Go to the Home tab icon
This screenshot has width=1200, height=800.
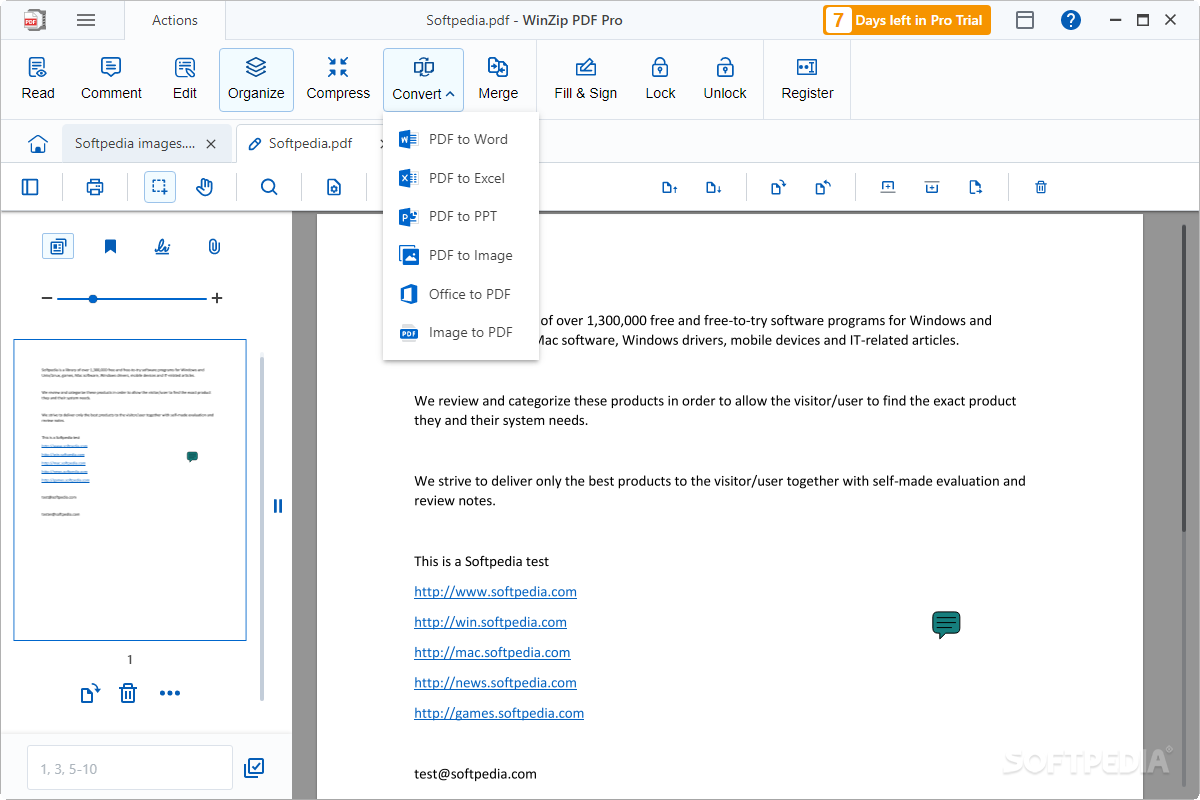tap(38, 144)
